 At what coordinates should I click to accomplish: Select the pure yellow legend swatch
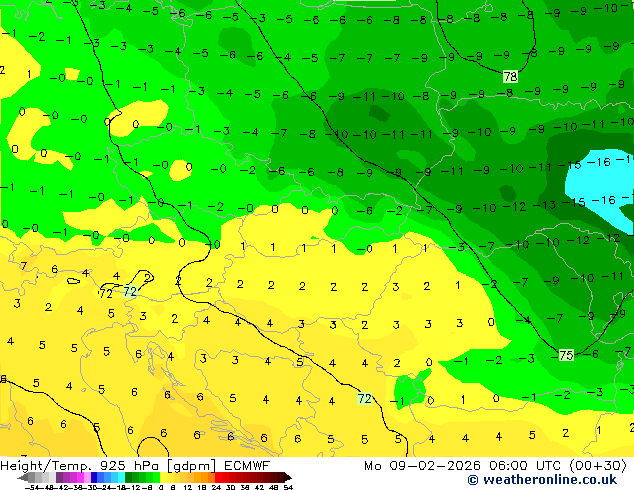pos(163,477)
